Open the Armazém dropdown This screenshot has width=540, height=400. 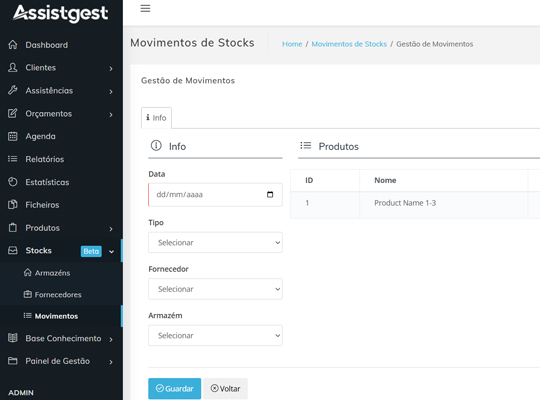click(x=215, y=335)
